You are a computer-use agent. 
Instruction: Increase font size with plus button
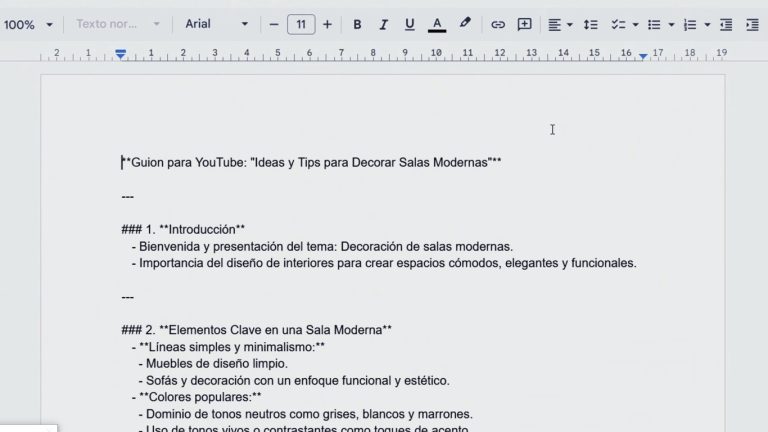[327, 24]
